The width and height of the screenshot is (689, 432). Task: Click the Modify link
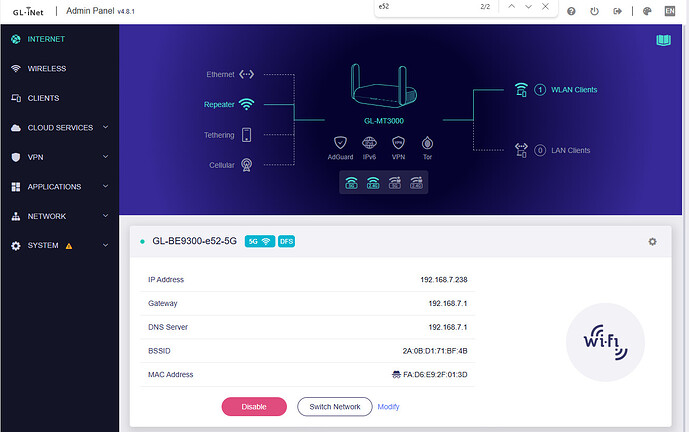point(388,407)
